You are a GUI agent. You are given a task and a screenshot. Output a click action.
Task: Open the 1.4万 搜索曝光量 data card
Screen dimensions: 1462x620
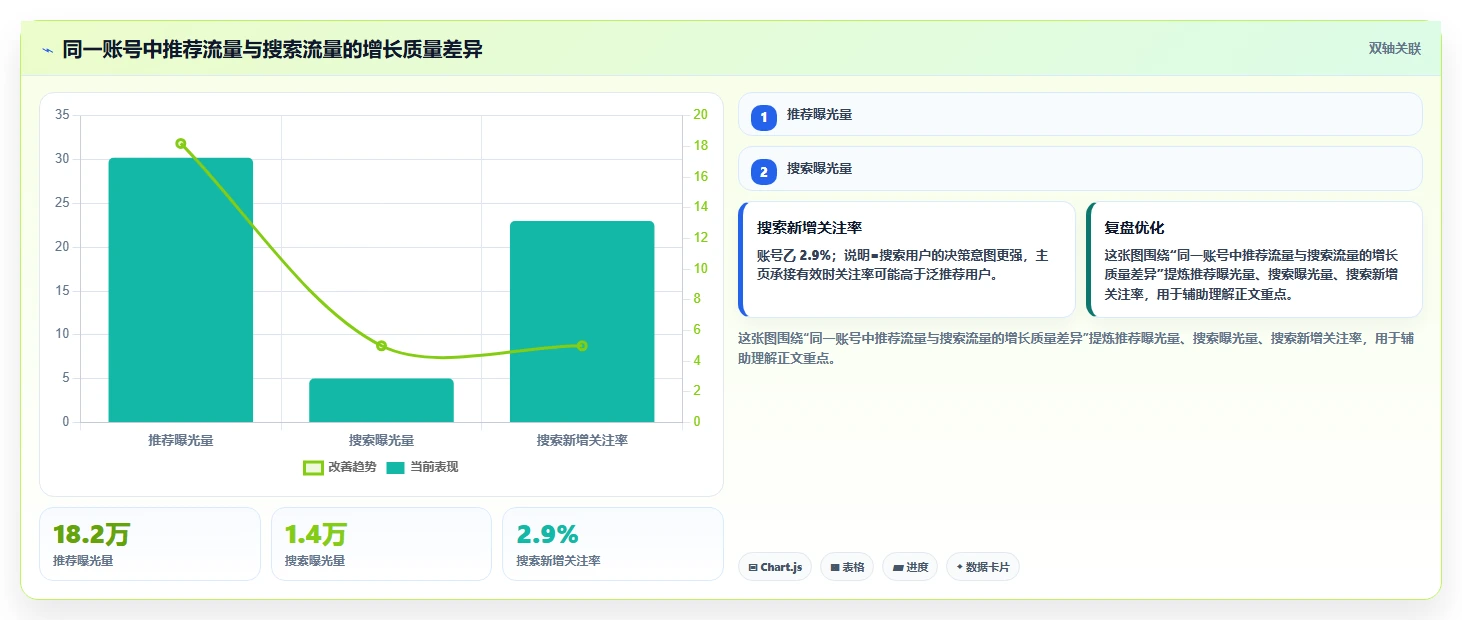381,544
